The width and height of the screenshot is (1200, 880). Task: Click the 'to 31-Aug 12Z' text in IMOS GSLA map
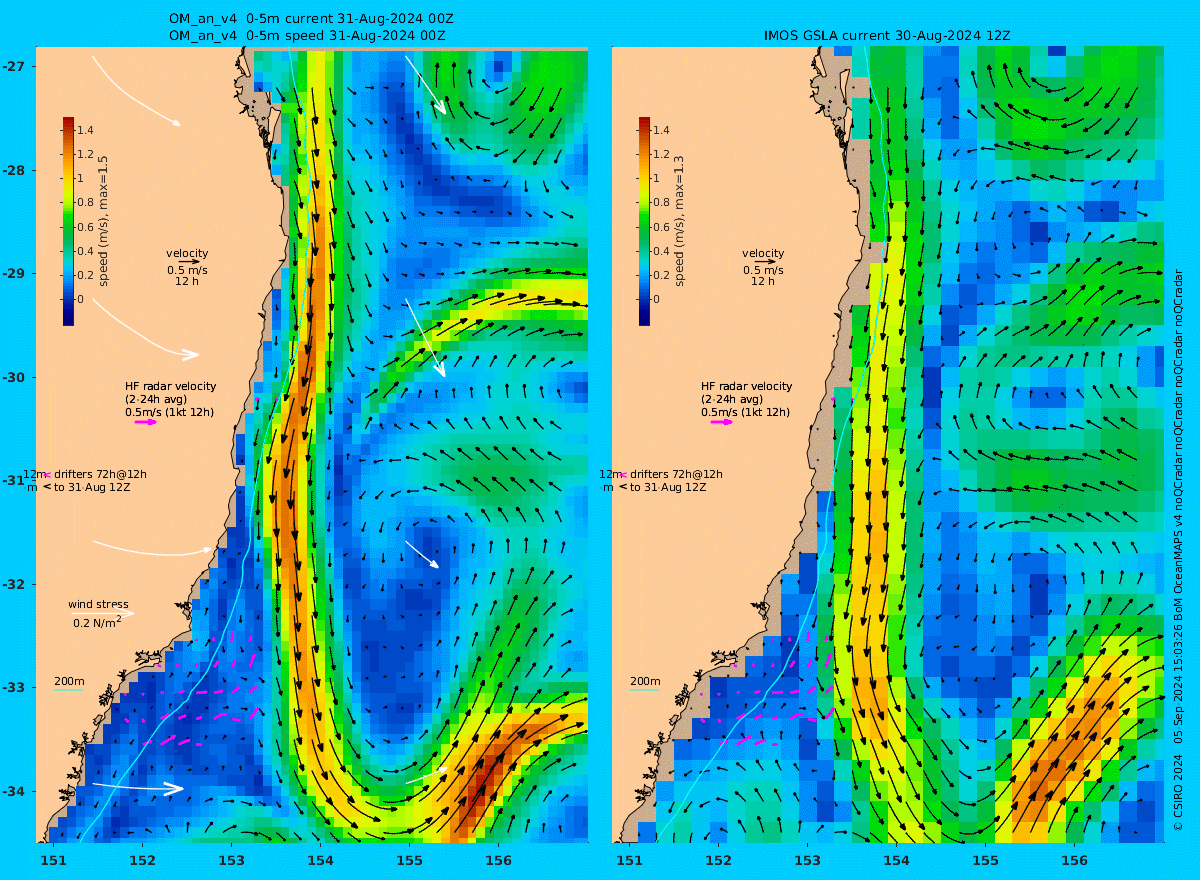pos(668,487)
